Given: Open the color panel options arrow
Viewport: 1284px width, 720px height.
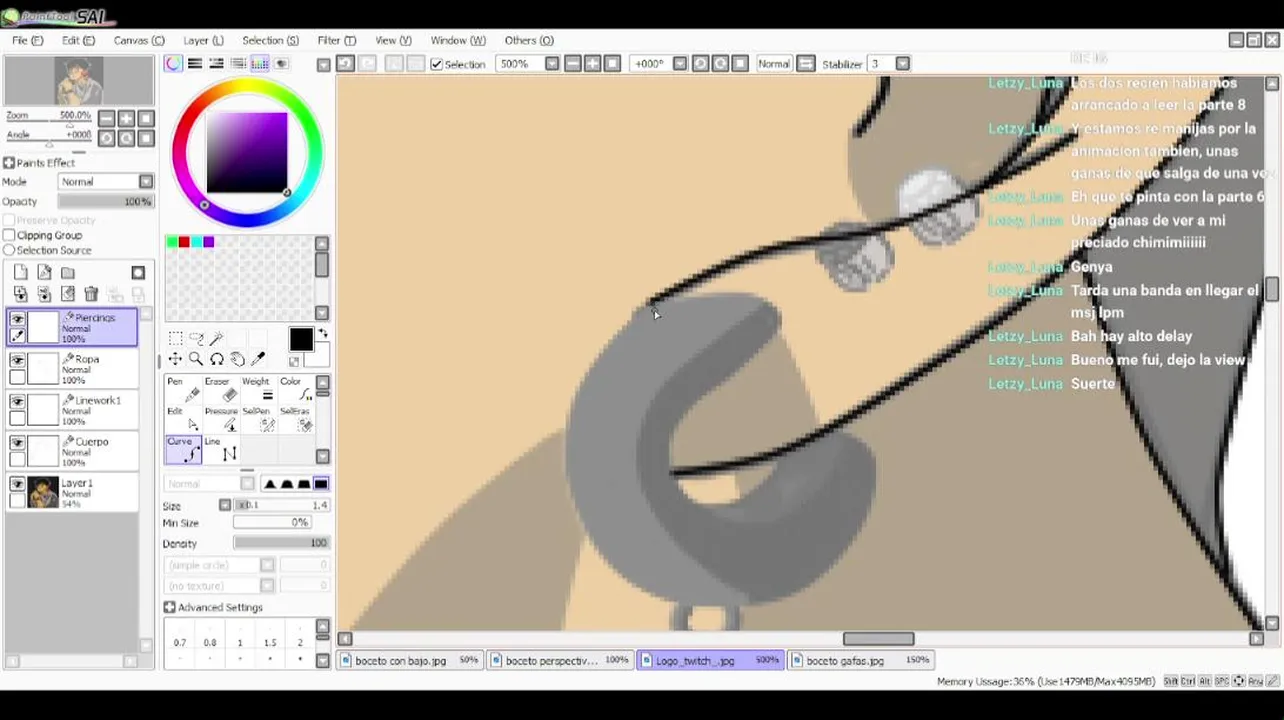Looking at the screenshot, I should (x=323, y=65).
